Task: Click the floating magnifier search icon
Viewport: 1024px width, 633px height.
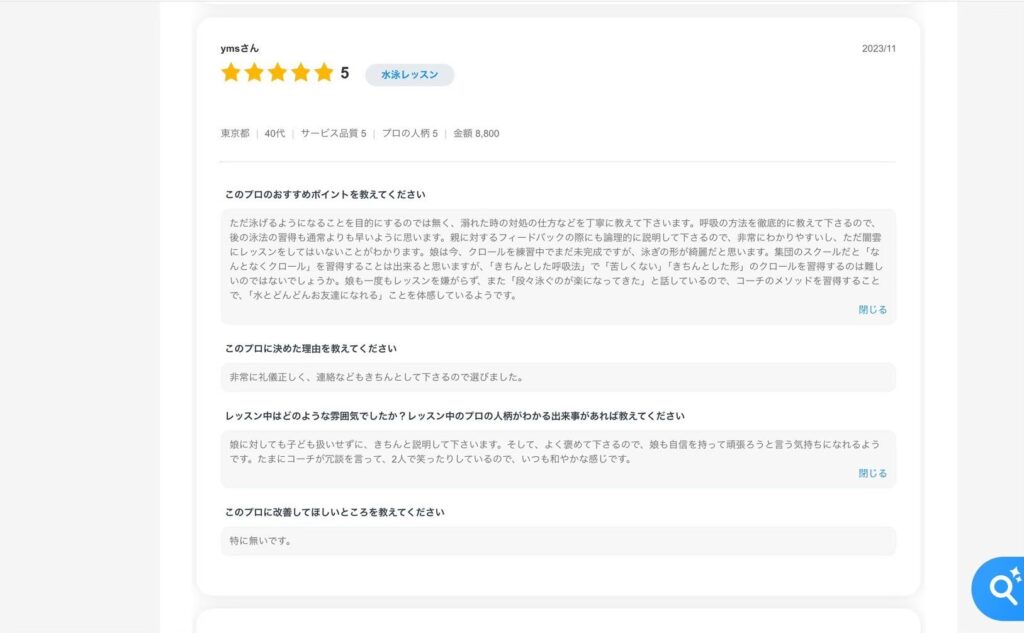Action: [999, 589]
